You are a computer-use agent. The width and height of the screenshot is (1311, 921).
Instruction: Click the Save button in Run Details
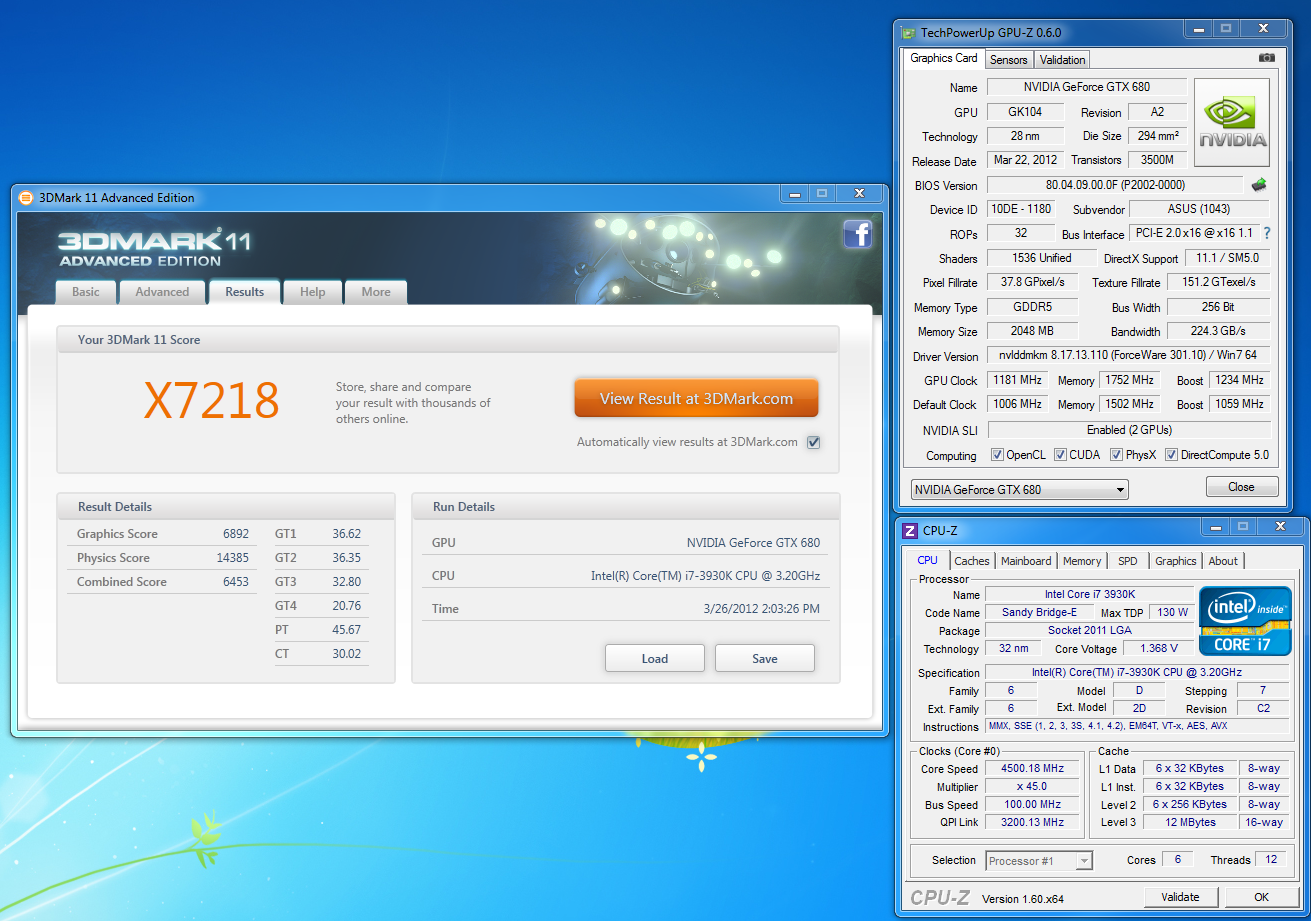pyautogui.click(x=765, y=658)
